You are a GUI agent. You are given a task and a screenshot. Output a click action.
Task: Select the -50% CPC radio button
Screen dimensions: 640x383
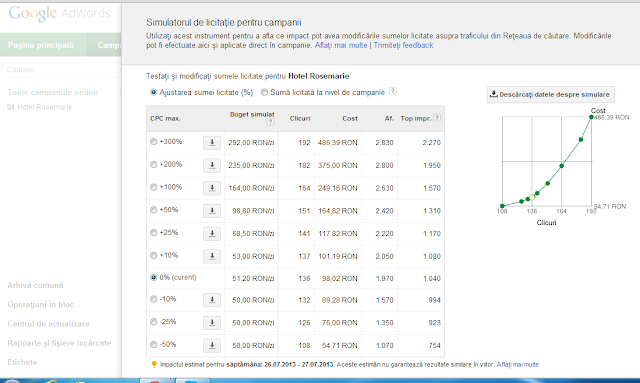pyautogui.click(x=153, y=345)
